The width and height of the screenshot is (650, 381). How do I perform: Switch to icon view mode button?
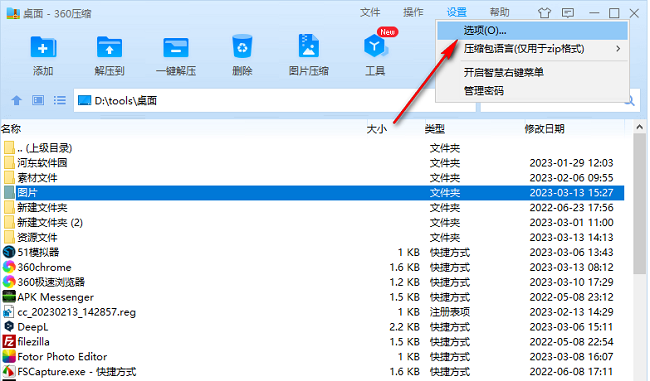[x=38, y=100]
